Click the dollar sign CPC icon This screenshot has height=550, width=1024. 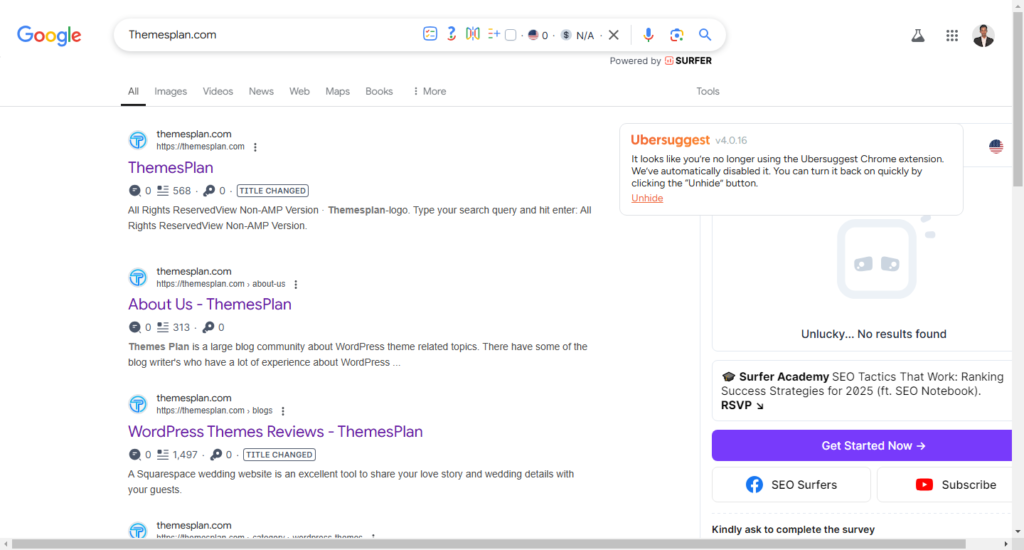click(x=566, y=35)
